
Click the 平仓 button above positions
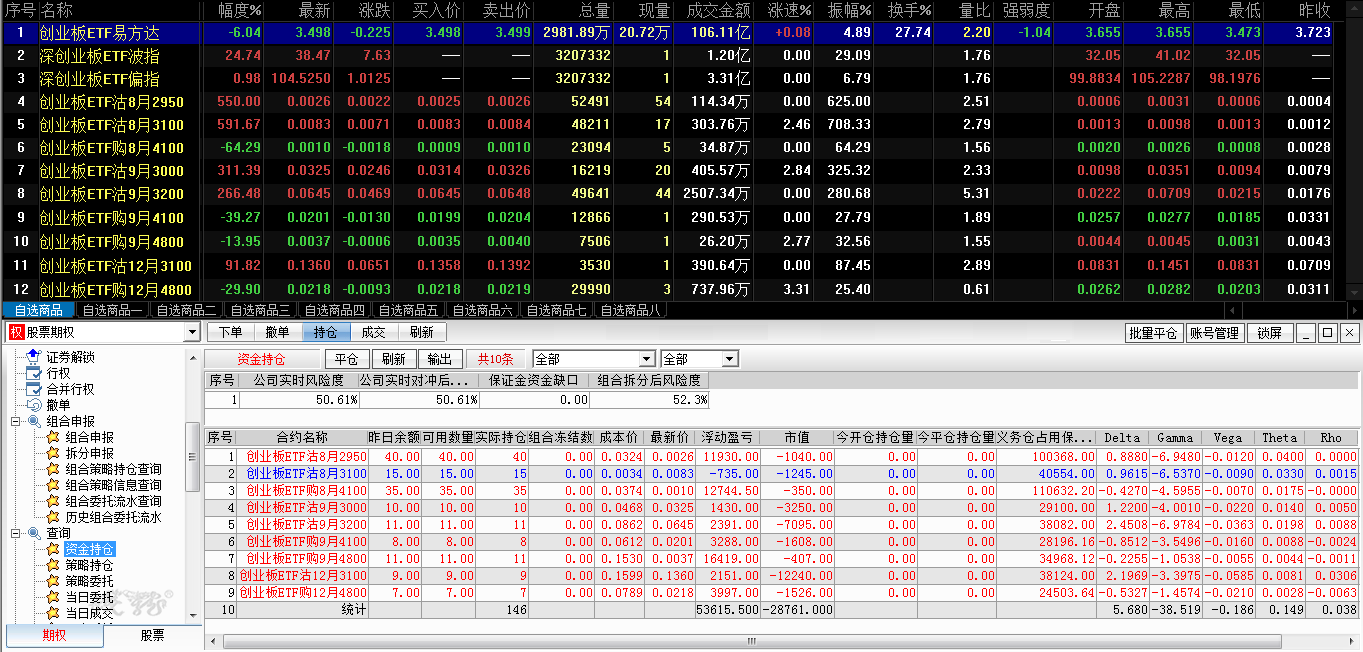(x=347, y=359)
